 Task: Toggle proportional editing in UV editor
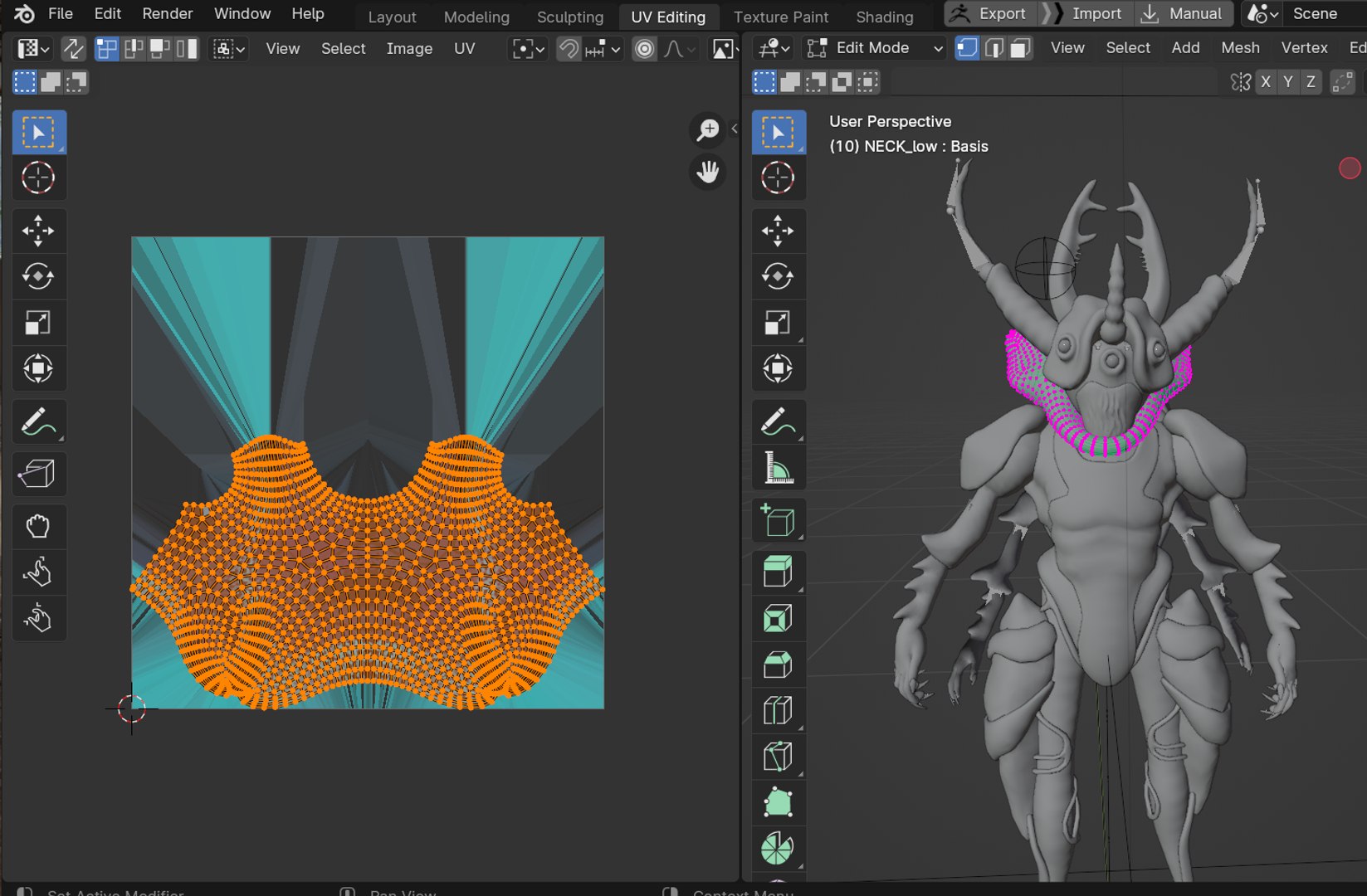pyautogui.click(x=644, y=49)
